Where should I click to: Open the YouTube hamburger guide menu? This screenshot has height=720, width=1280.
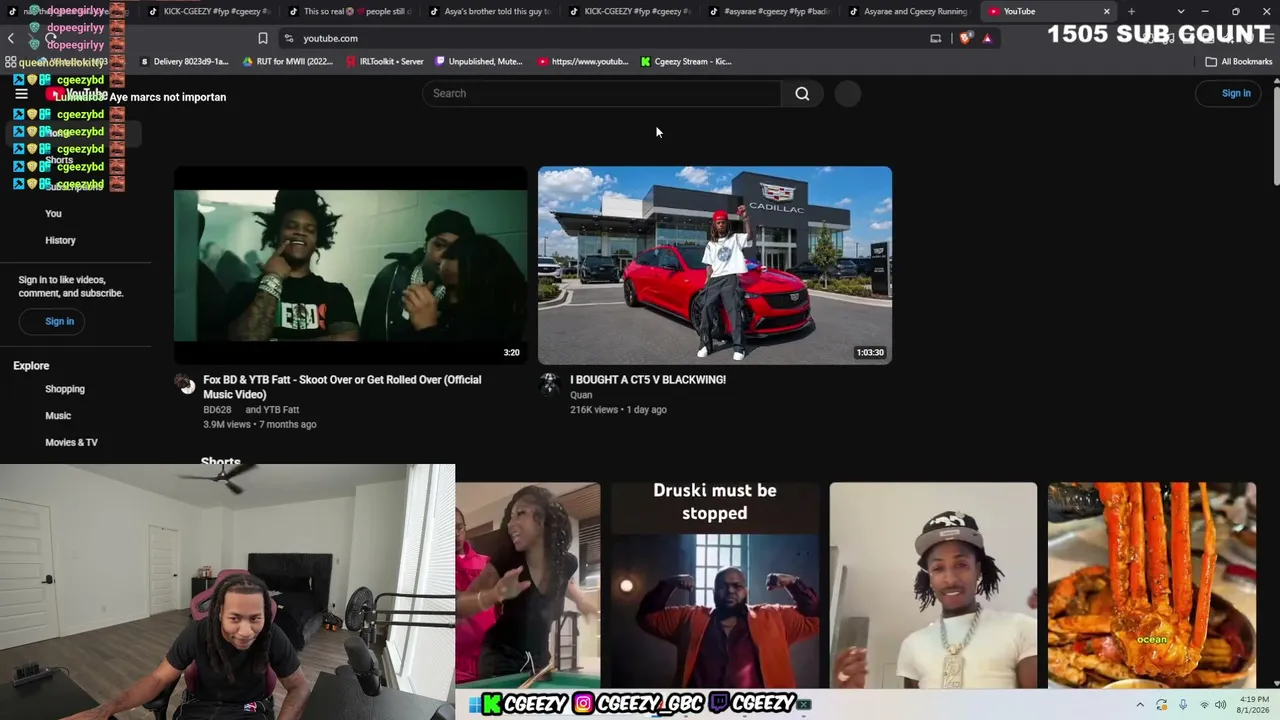tap(21, 94)
